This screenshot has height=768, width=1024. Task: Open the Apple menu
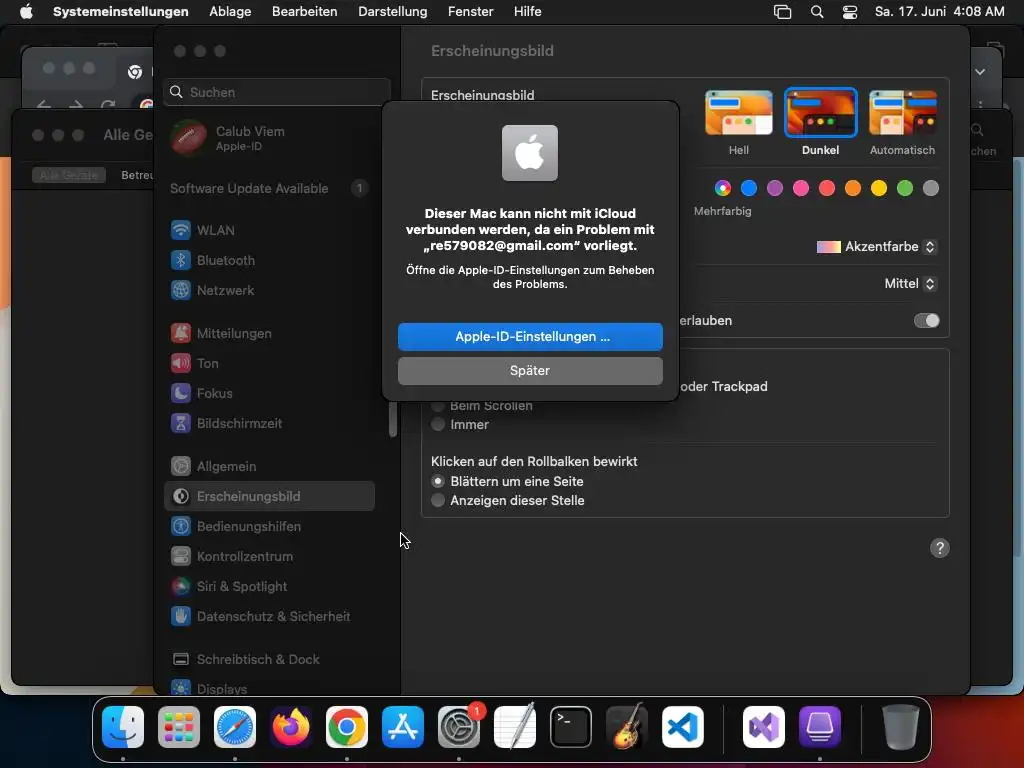pos(26,12)
